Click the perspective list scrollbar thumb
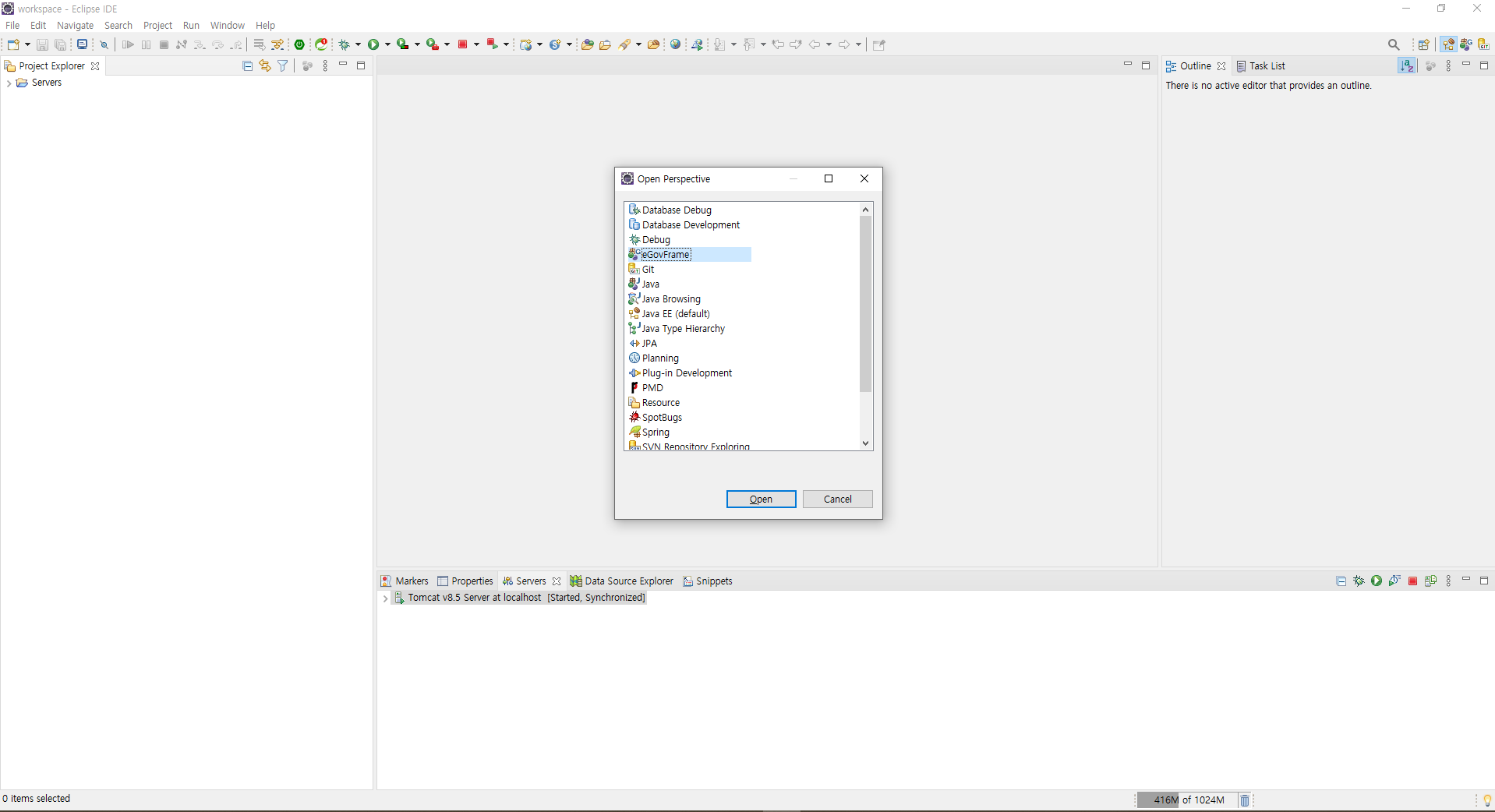 (x=865, y=304)
